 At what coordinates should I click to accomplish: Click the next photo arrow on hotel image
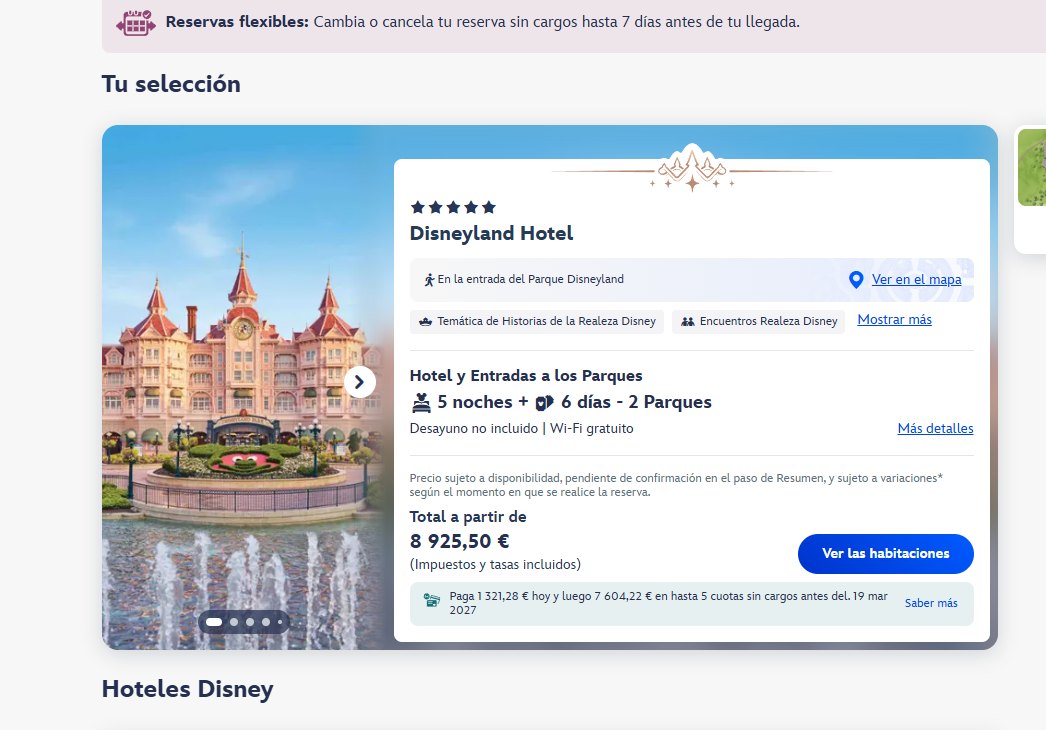point(360,382)
